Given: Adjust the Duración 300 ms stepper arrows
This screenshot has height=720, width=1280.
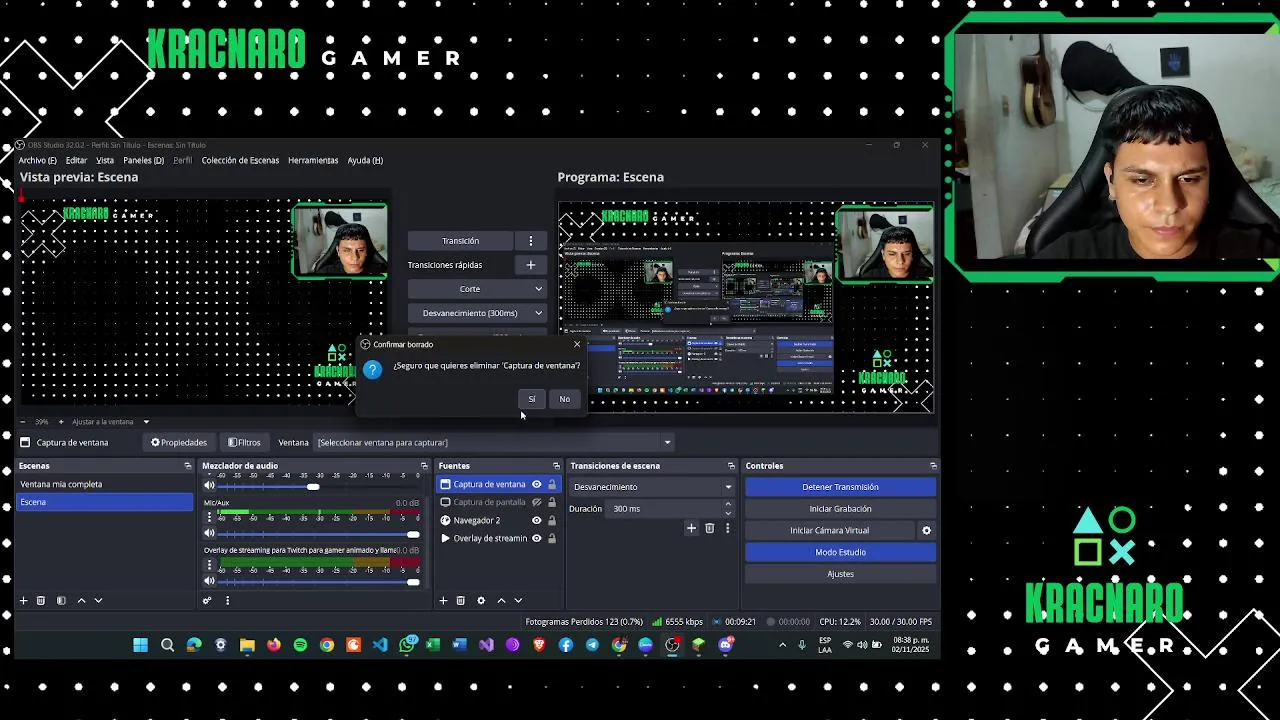Looking at the screenshot, I should coord(728,509).
